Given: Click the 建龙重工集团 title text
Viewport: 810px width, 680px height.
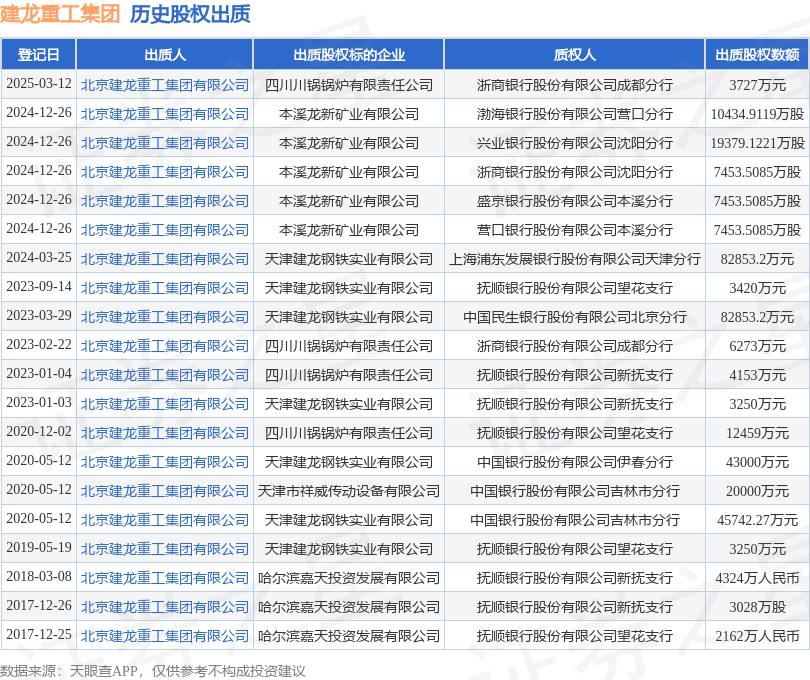Looking at the screenshot, I should pyautogui.click(x=60, y=14).
